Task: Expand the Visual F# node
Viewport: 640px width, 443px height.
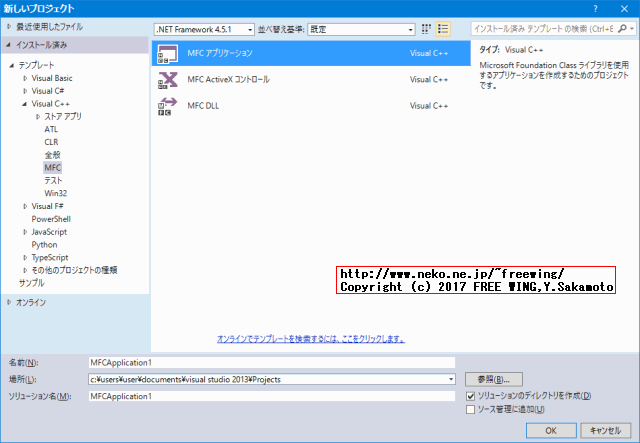Action: 25,207
